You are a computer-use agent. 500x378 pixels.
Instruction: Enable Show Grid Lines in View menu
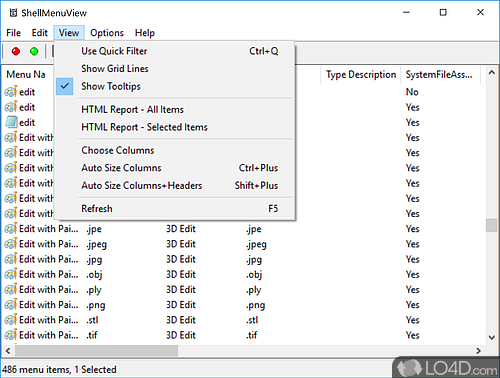(175, 69)
